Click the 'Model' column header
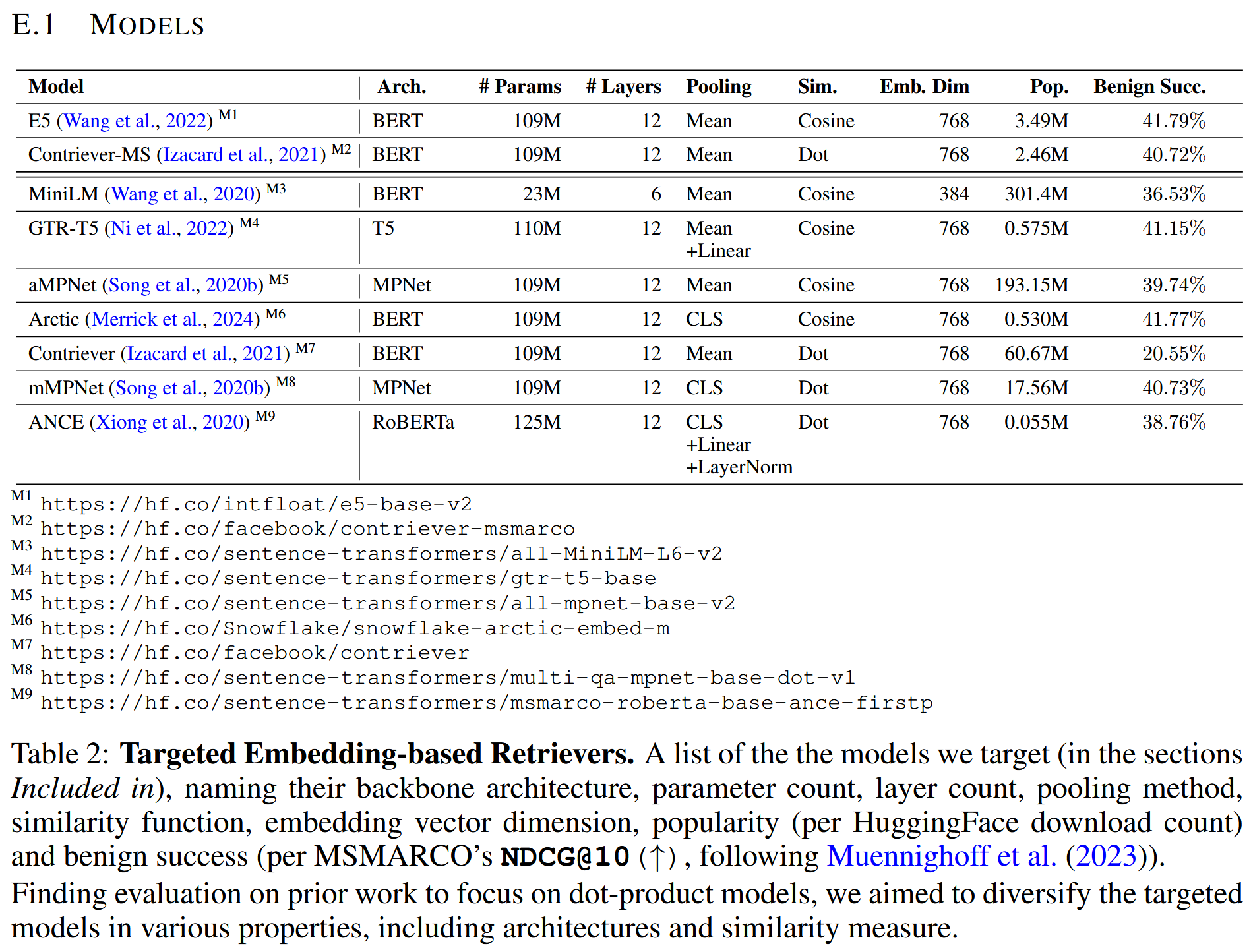1251x952 pixels. [56, 87]
